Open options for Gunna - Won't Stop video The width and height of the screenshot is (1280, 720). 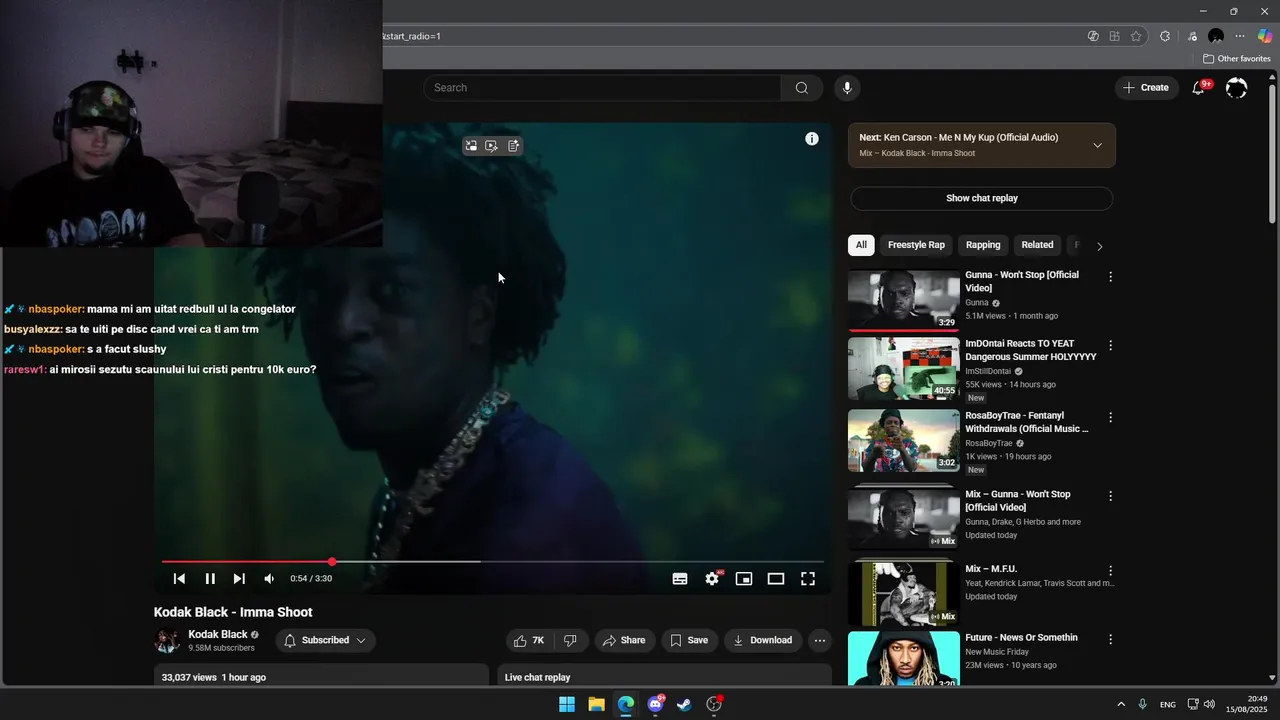coord(1110,277)
